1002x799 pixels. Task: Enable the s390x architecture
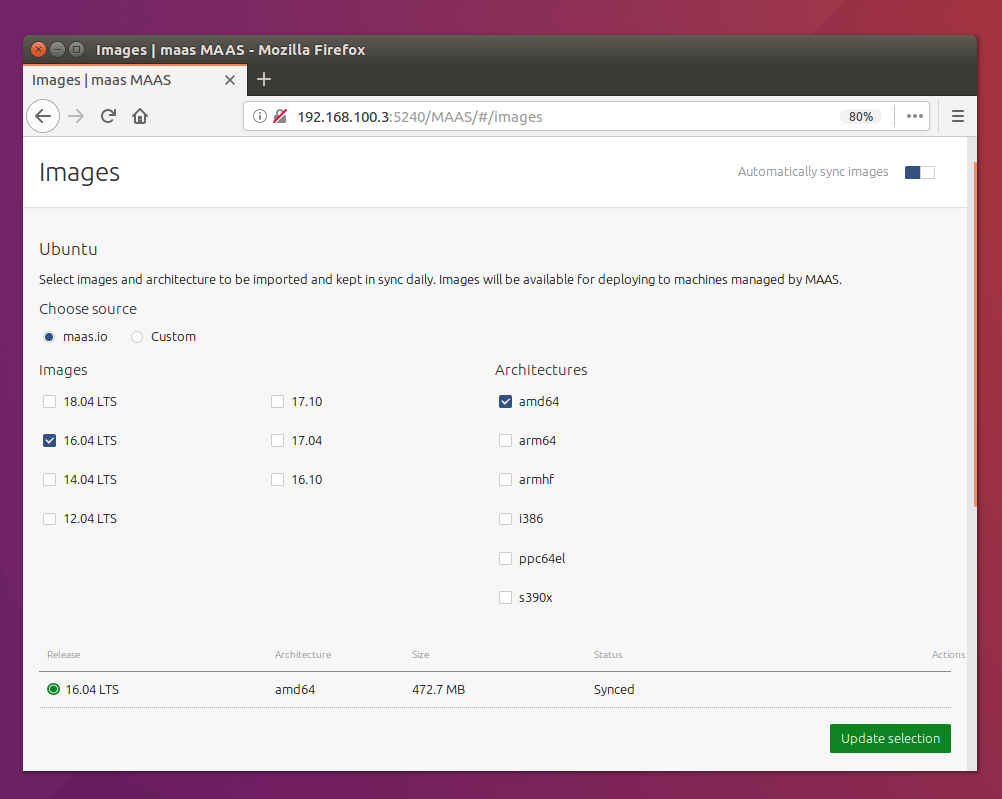pyautogui.click(x=505, y=598)
